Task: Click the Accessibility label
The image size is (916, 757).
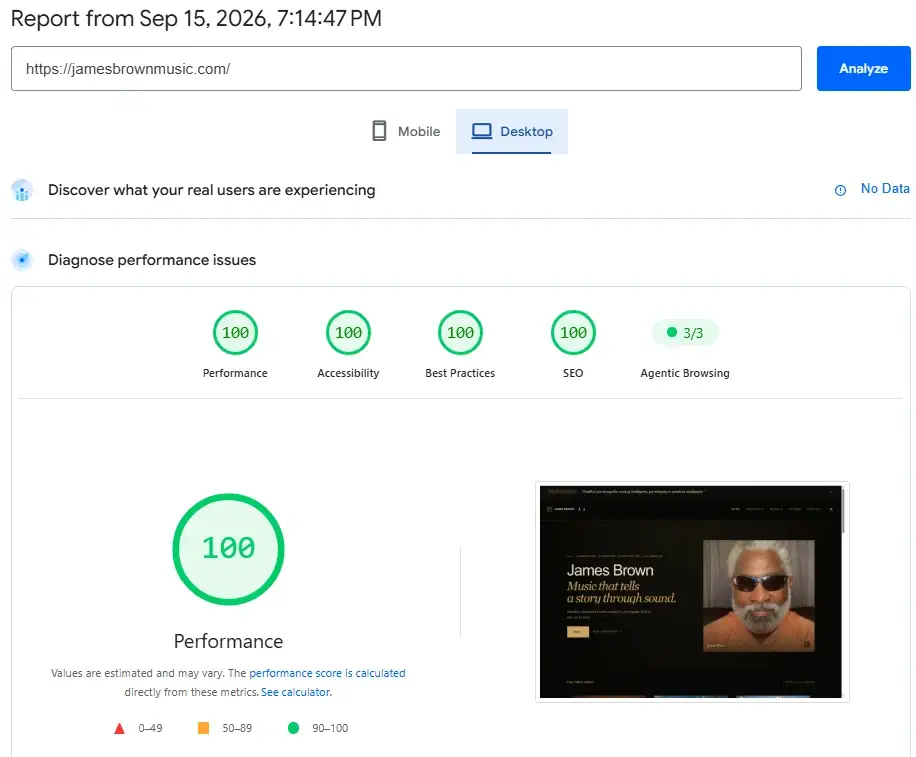Action: point(348,373)
